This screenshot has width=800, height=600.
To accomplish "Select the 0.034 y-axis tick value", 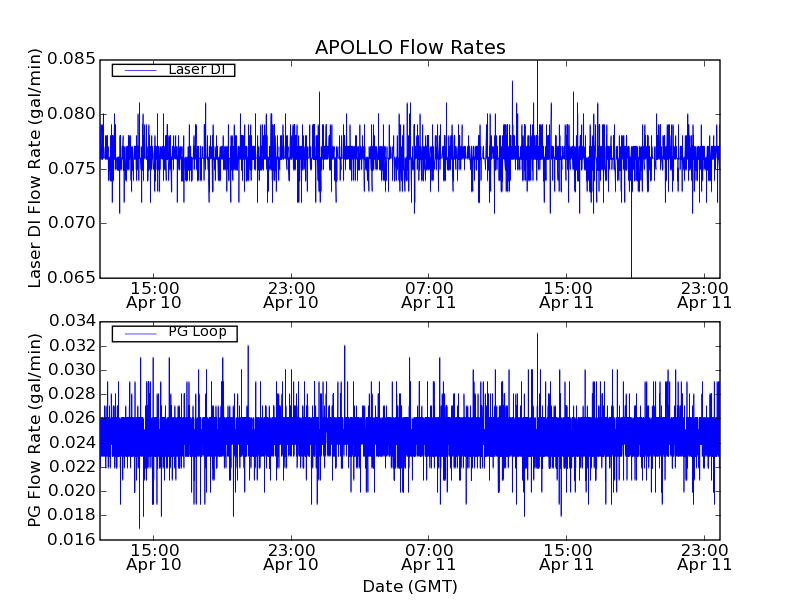I will (x=72, y=321).
